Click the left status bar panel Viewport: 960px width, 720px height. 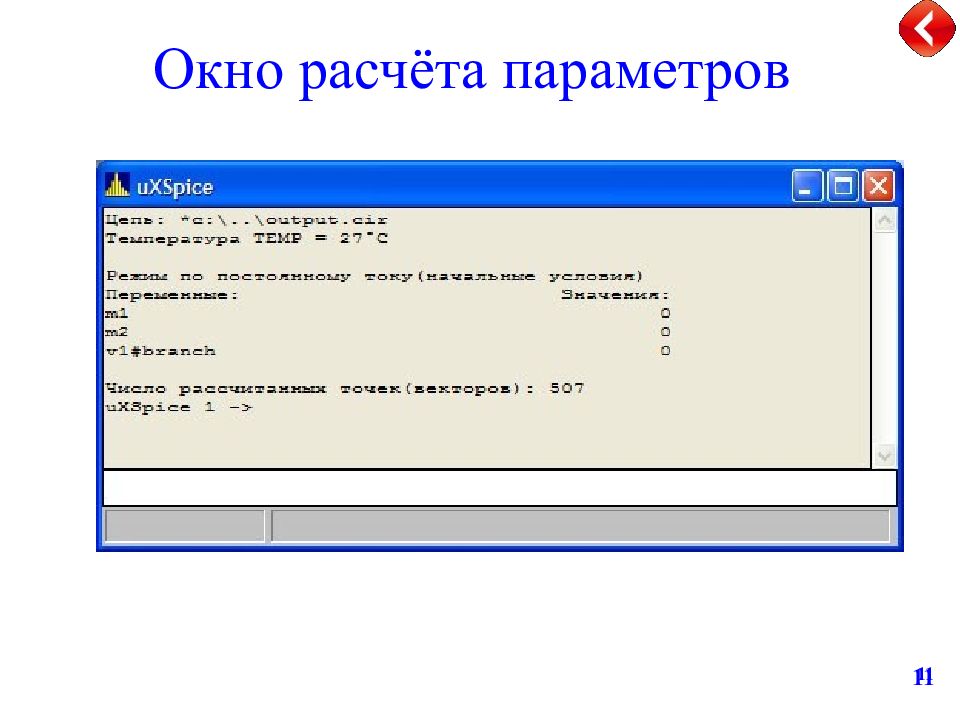(185, 525)
